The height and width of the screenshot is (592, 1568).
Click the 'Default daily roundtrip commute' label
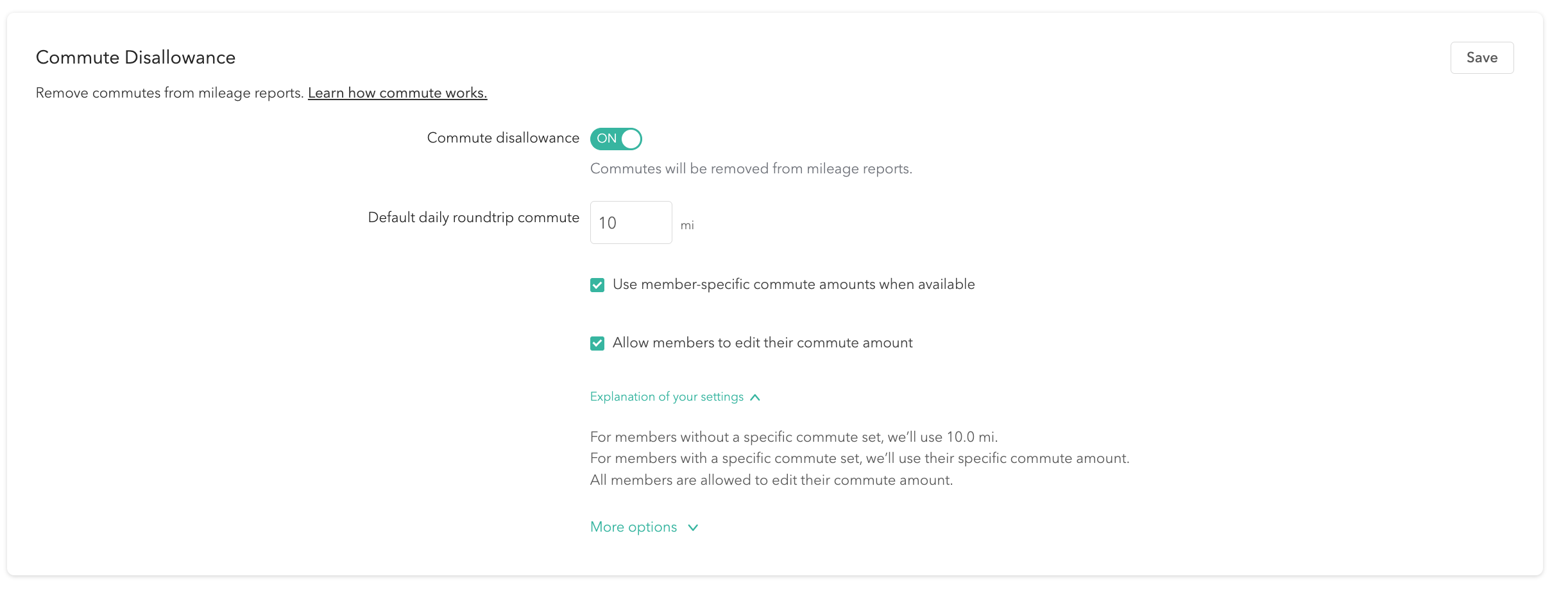point(473,218)
